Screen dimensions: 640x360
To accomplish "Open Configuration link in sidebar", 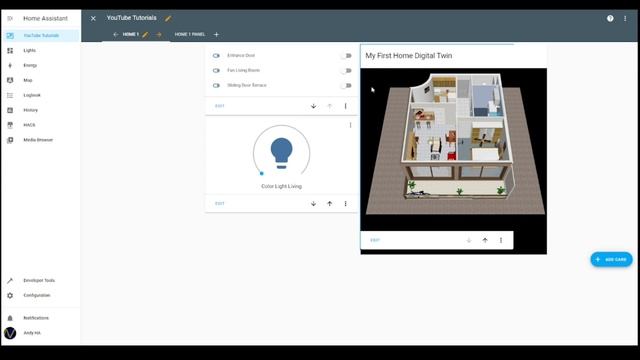I will click(41, 296).
